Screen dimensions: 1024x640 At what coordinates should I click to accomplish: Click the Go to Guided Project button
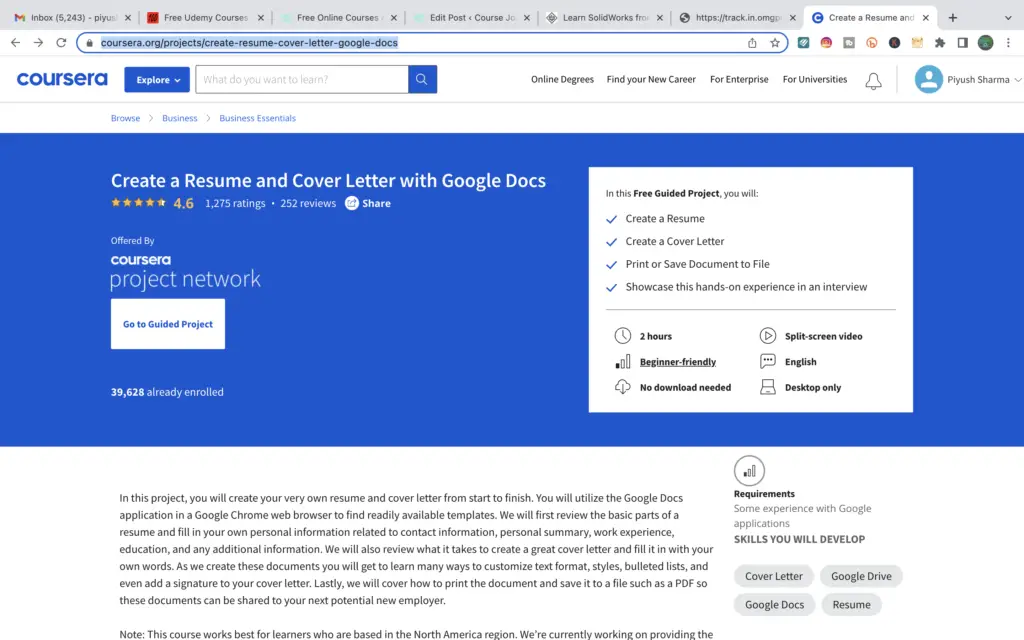[168, 324]
